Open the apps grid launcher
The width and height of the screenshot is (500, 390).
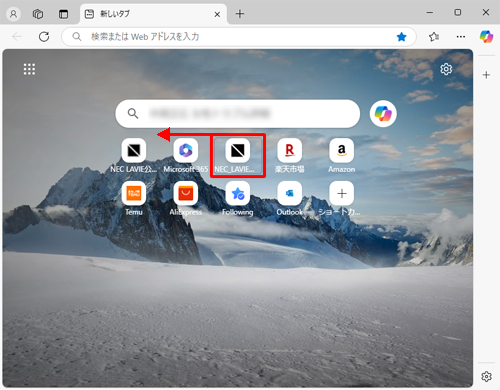point(29,69)
